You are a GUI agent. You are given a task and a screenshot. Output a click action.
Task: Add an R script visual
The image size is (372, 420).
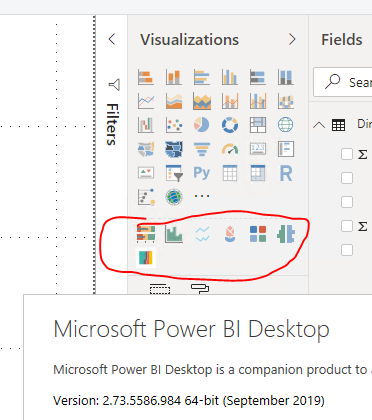286,173
